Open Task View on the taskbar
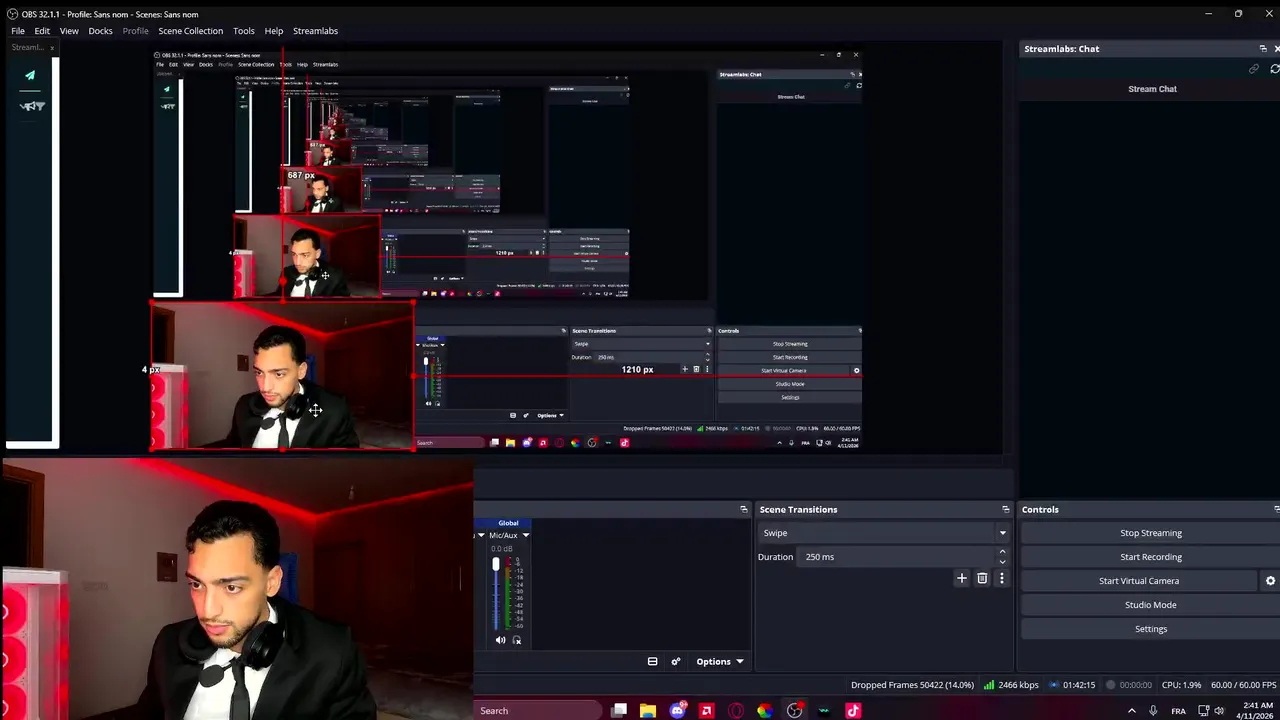 [619, 711]
